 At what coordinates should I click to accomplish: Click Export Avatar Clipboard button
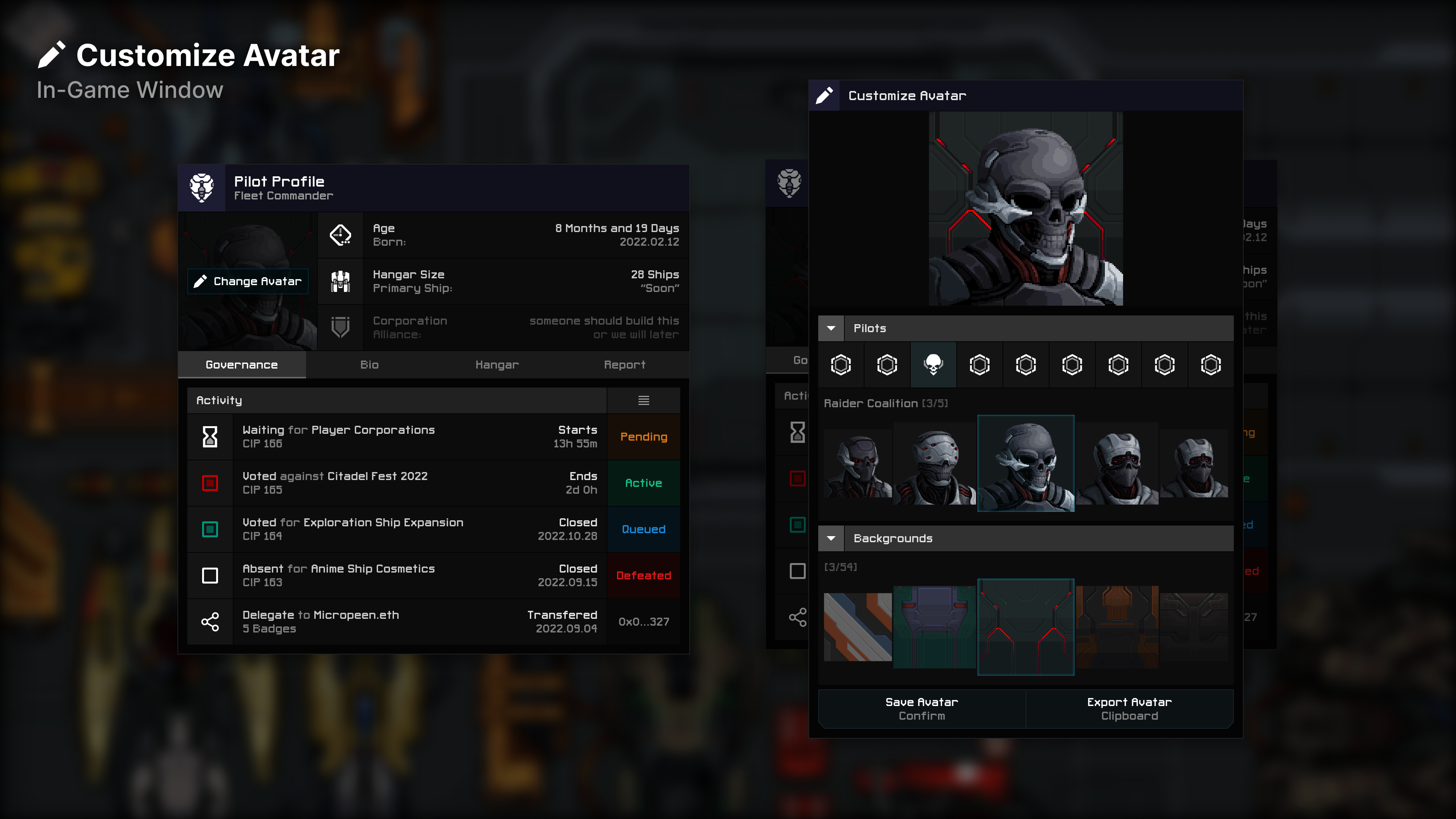point(1129,709)
